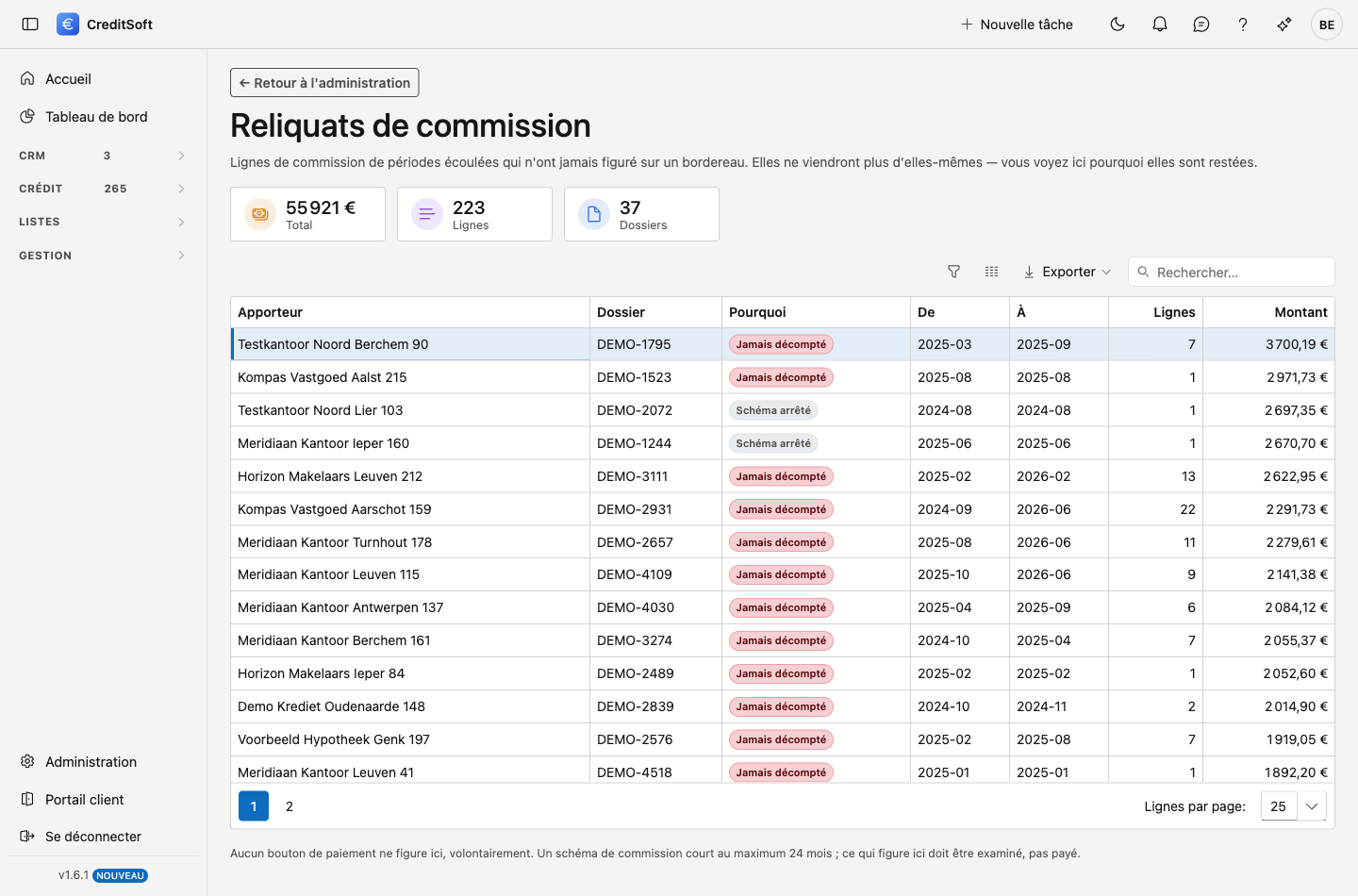Open the notifications bell

1160,25
